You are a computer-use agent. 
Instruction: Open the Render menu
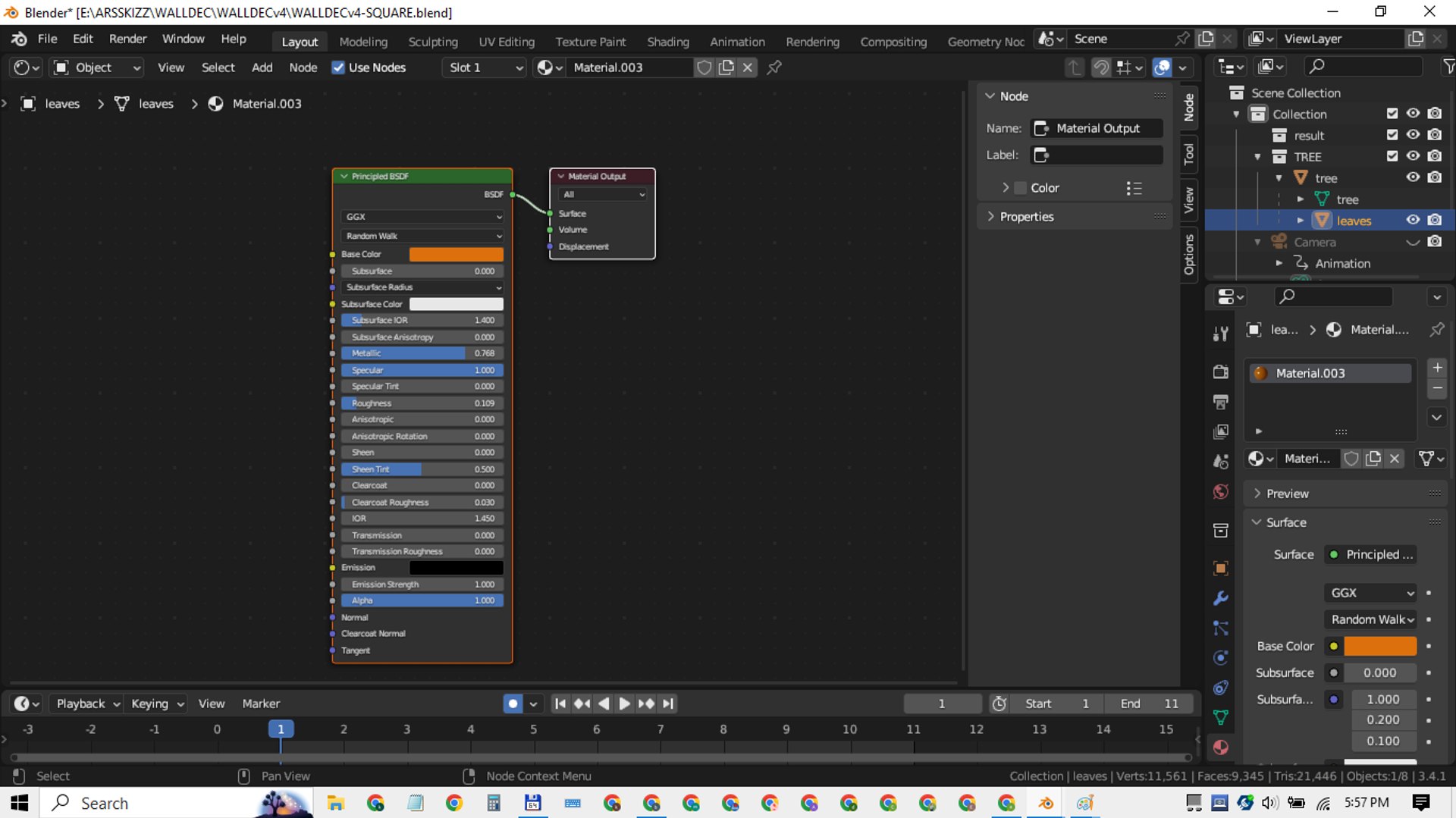coord(127,39)
